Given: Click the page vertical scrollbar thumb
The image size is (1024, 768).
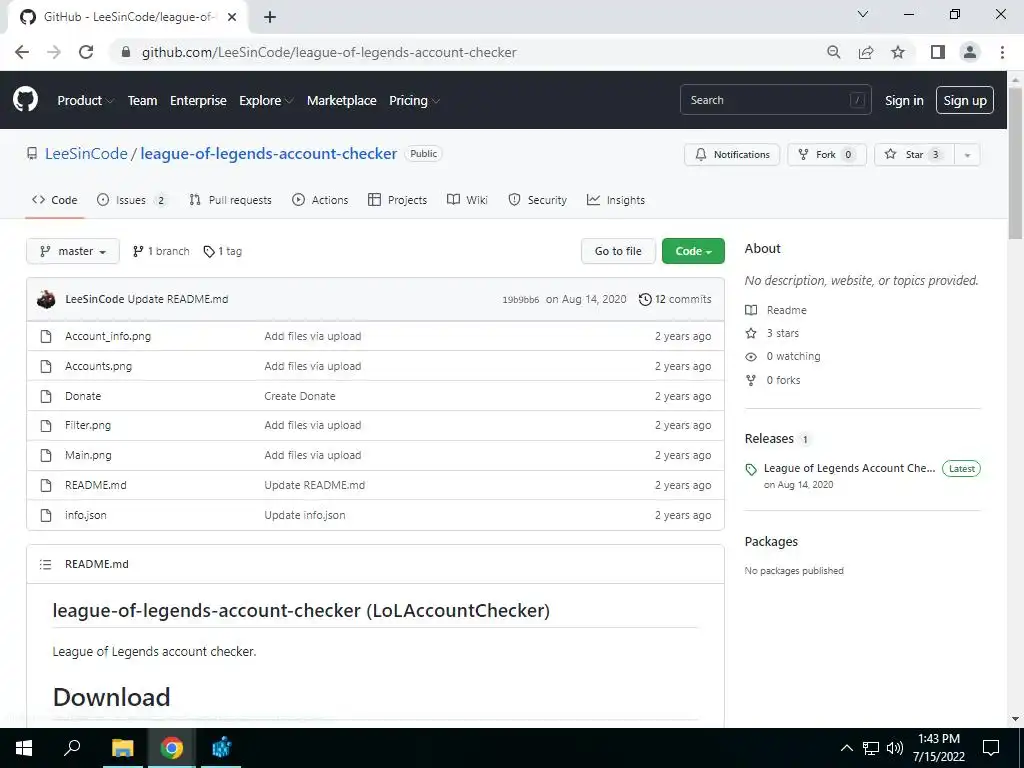Looking at the screenshot, I should point(1015,163).
